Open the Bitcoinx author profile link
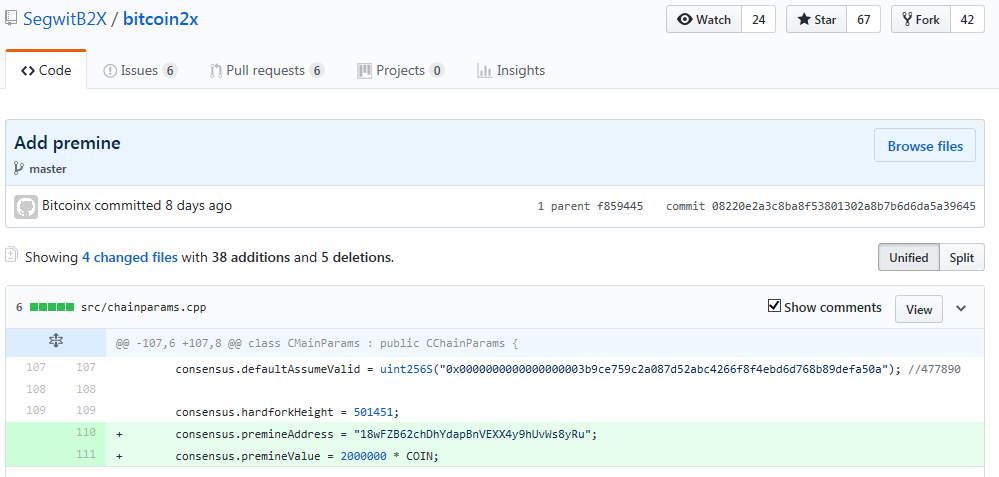Screen dimensions: 999x477 click(66, 206)
